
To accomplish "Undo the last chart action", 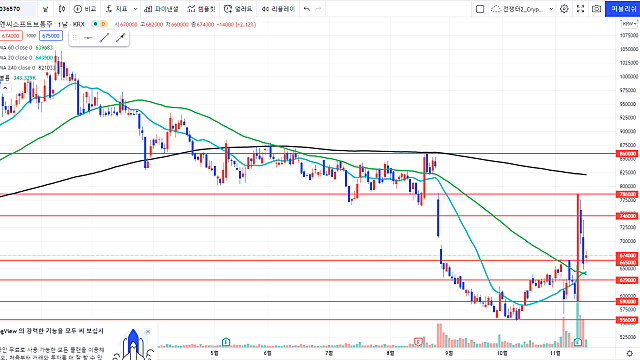I will (307, 9).
